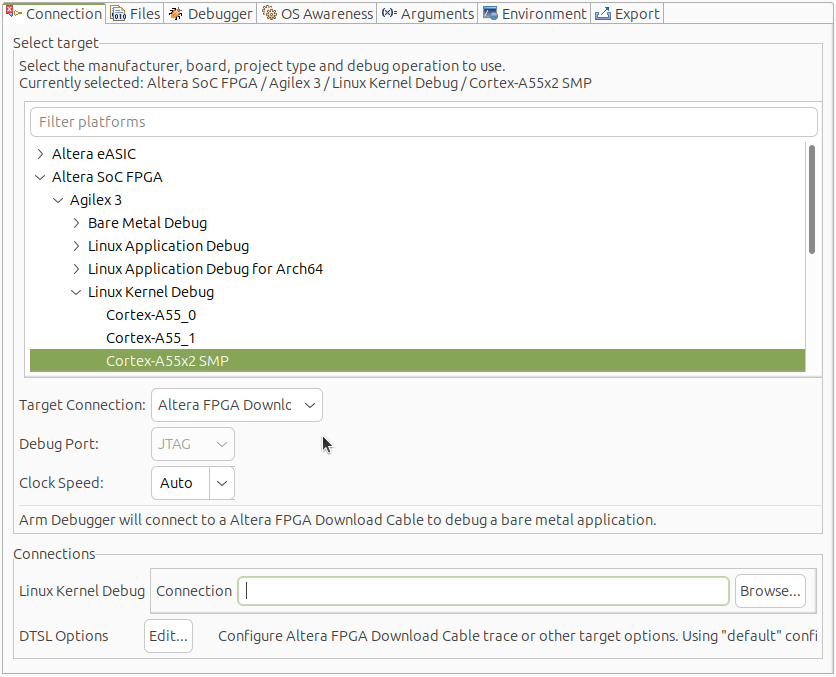Viewport: 836px width, 677px height.
Task: Collapse the Altera SoC FPGA node
Action: 40,177
